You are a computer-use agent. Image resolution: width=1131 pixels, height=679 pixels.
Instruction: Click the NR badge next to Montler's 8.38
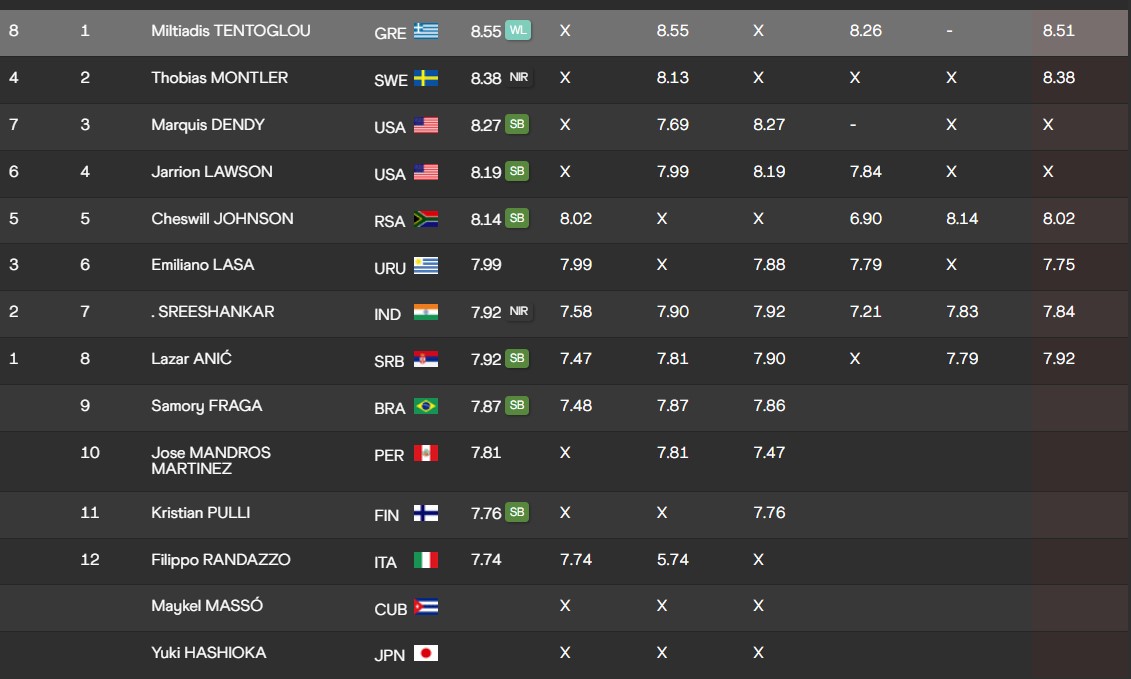point(518,77)
